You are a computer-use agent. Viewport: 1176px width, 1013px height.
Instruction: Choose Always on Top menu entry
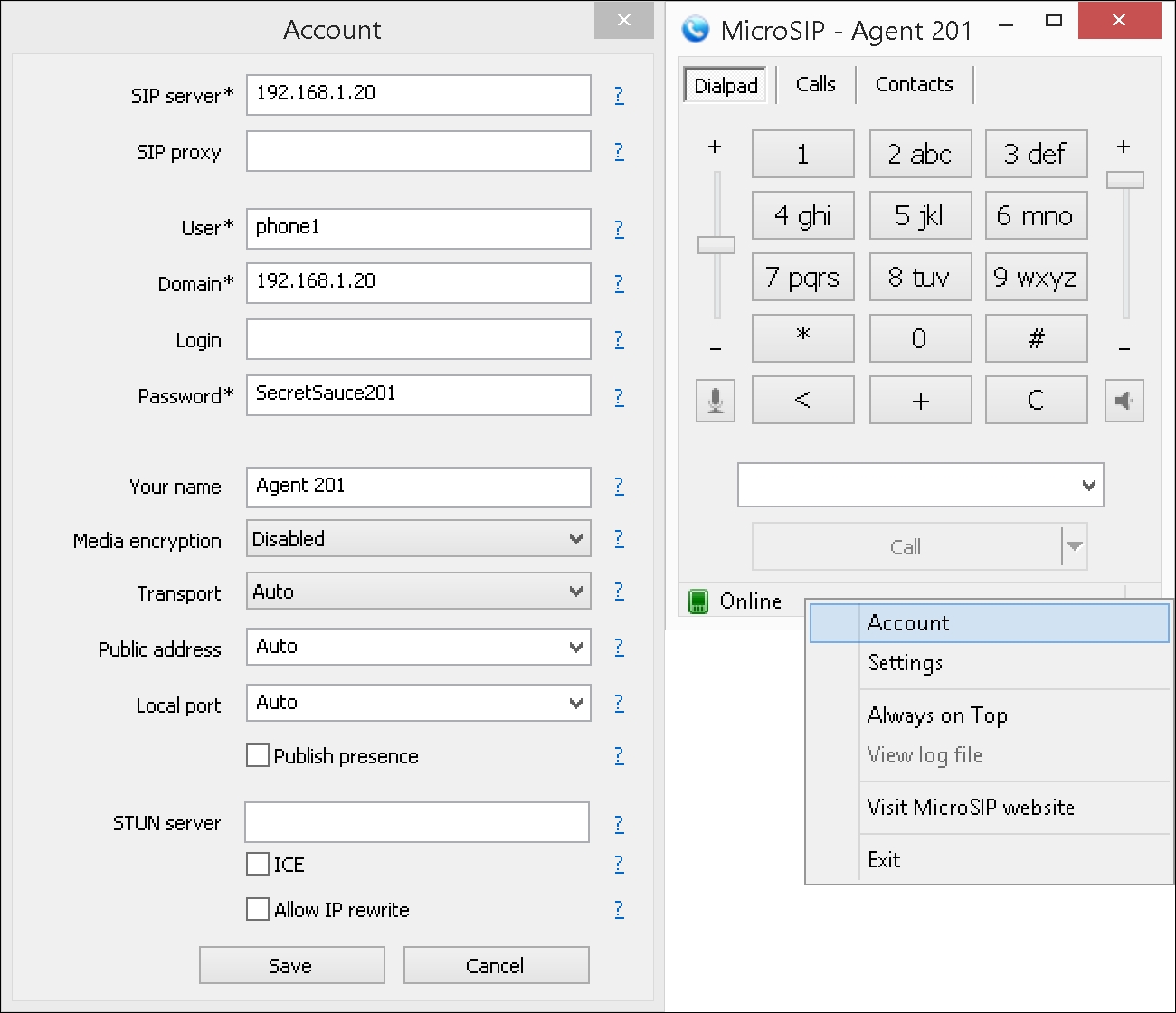tap(990, 715)
